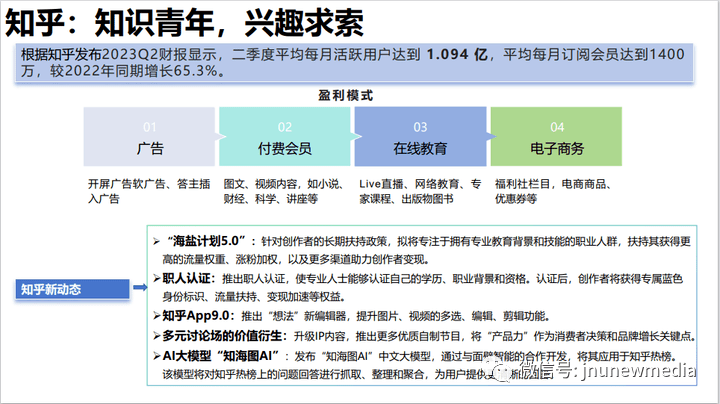Click the text 高的流量权重、涨粉加权
Viewport: 720px width, 404px height.
pyautogui.click(x=220, y=259)
